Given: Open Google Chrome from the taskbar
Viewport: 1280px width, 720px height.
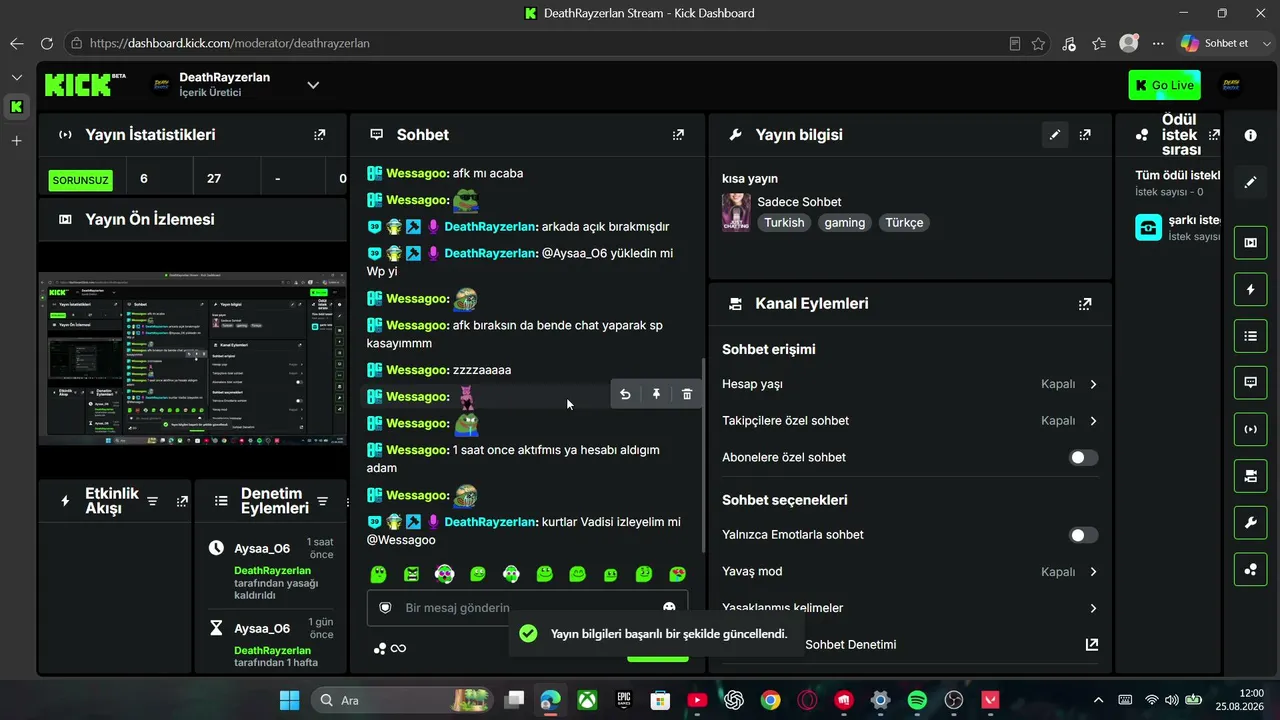Looking at the screenshot, I should pyautogui.click(x=770, y=700).
